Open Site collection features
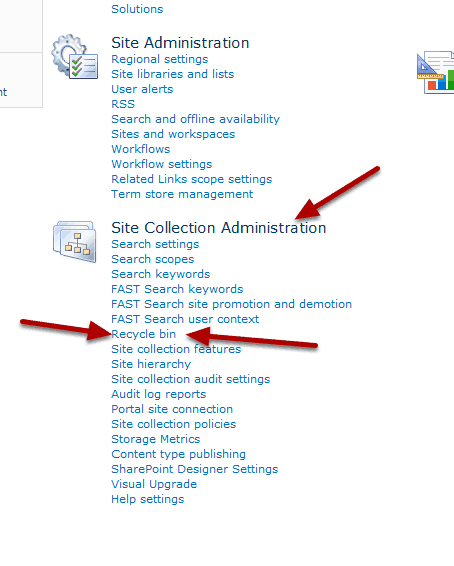Screen dimensions: 454x566 pyautogui.click(x=176, y=349)
